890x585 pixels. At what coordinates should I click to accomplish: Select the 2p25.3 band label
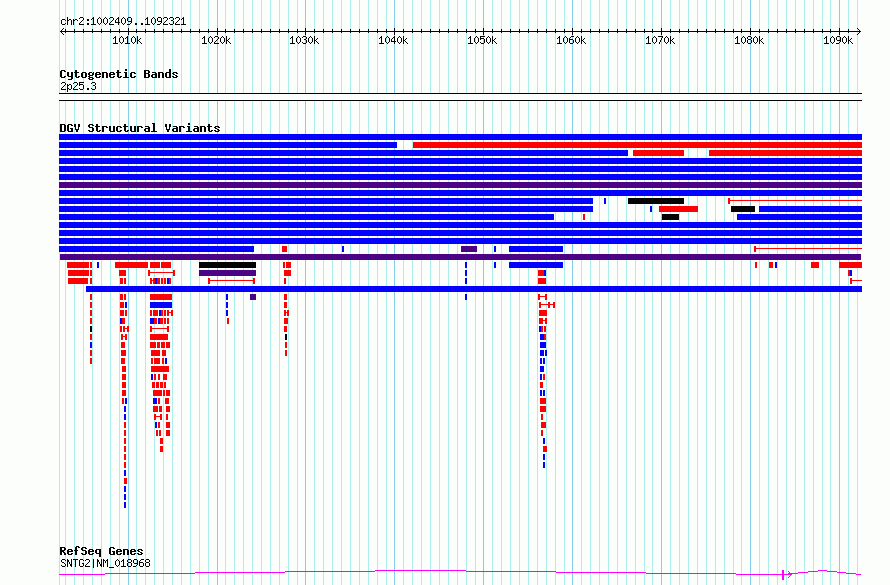click(78, 87)
